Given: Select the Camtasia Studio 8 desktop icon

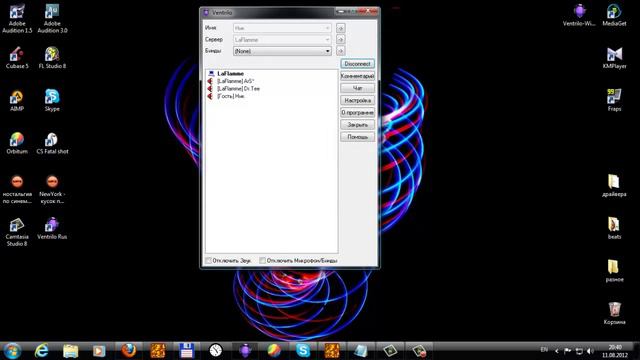Looking at the screenshot, I should coord(17,232).
